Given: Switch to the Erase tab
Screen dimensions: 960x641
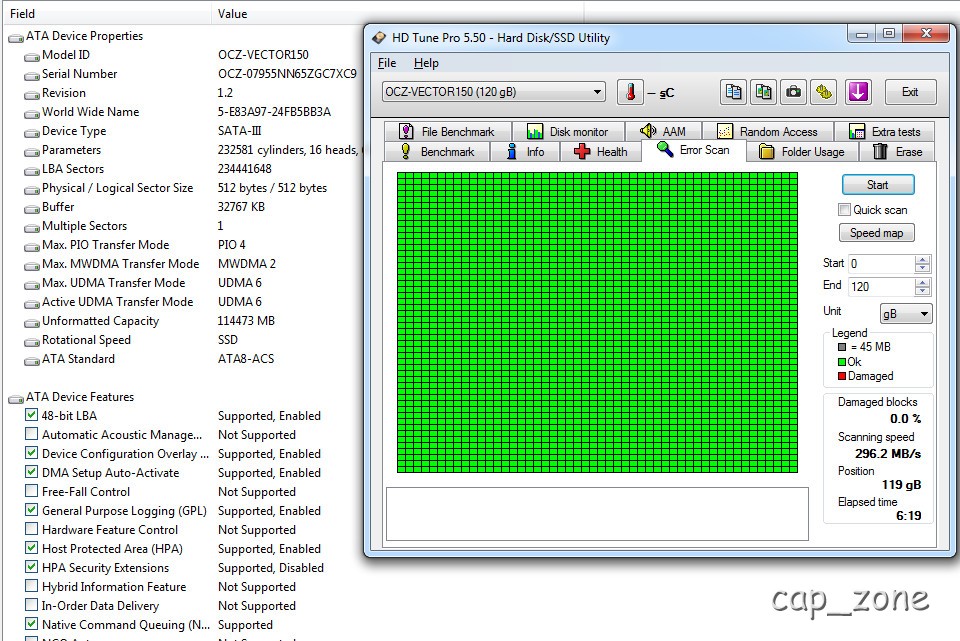Looking at the screenshot, I should (898, 151).
